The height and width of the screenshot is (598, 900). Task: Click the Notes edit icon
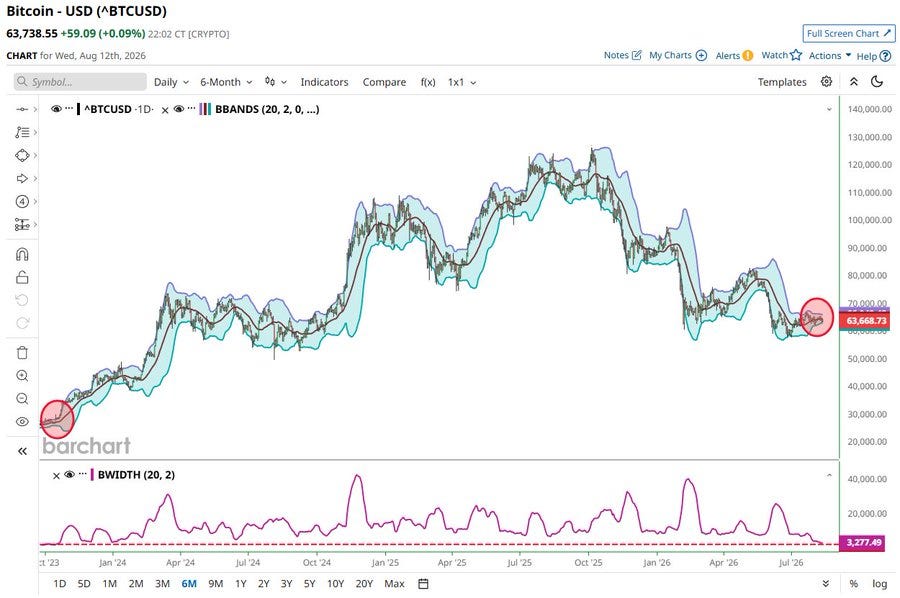click(637, 55)
